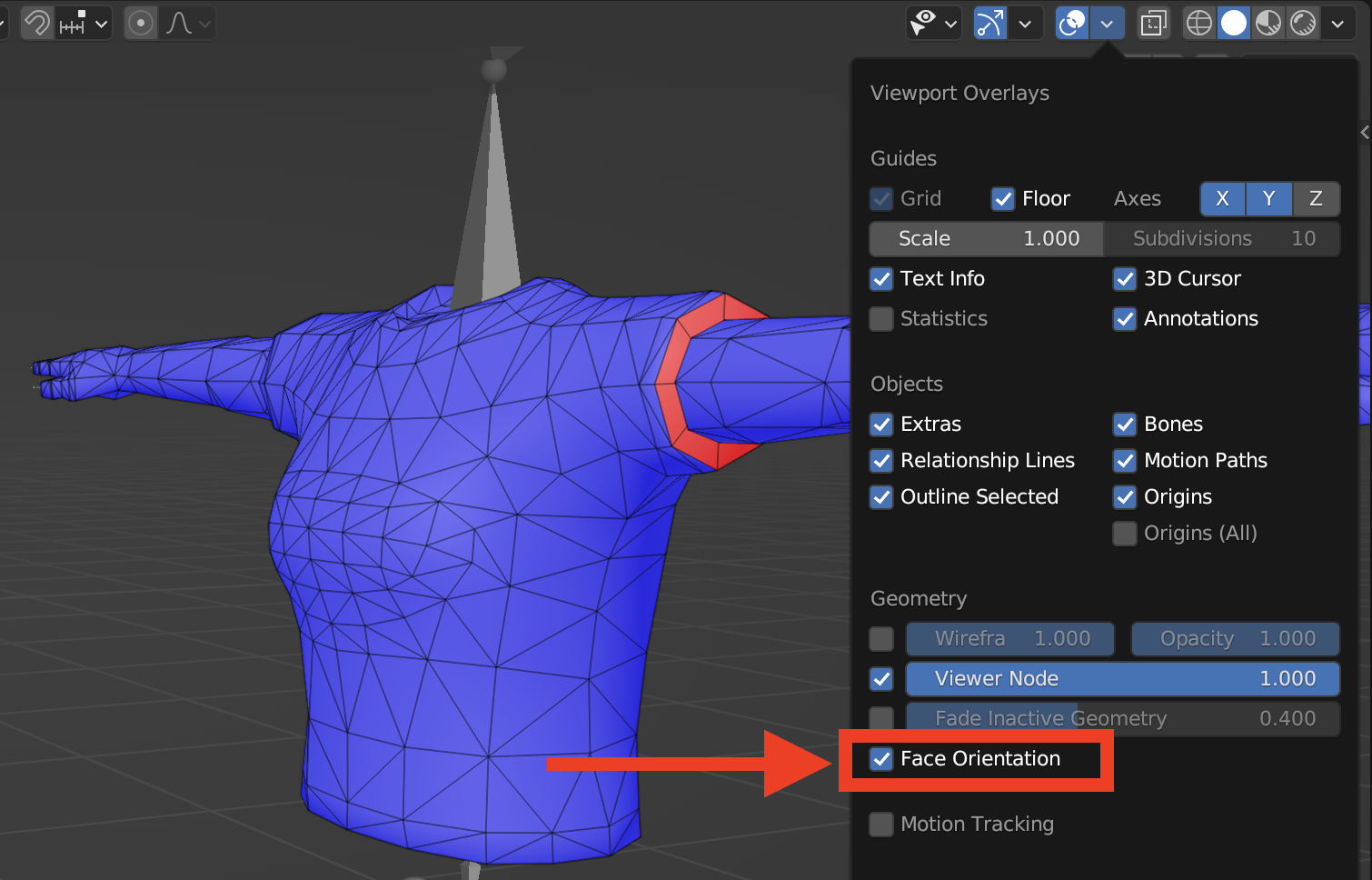Switch to Wireframe viewport shading
Image resolution: width=1372 pixels, height=880 pixels.
(x=1199, y=23)
